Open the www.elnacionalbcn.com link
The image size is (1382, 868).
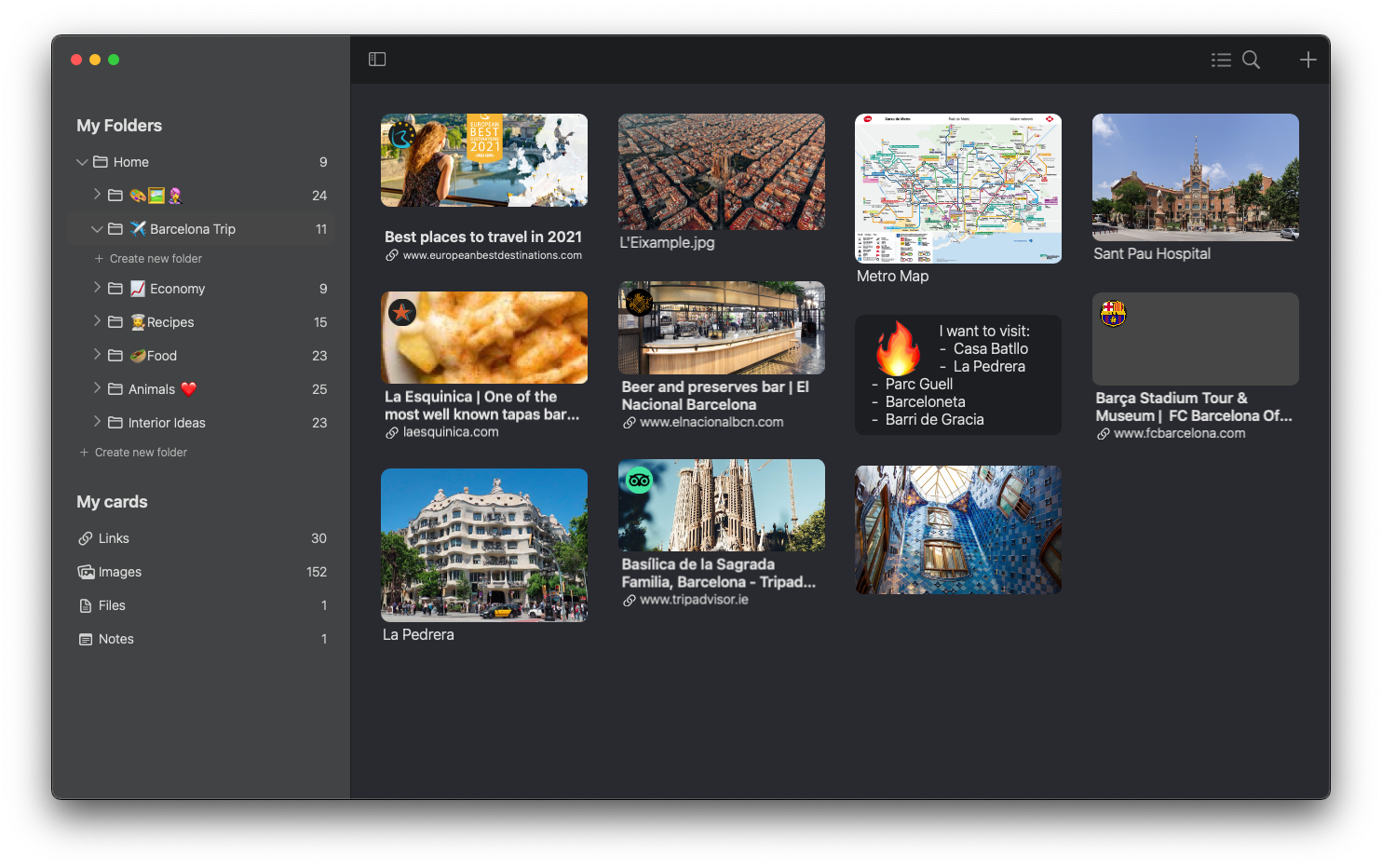point(711,422)
